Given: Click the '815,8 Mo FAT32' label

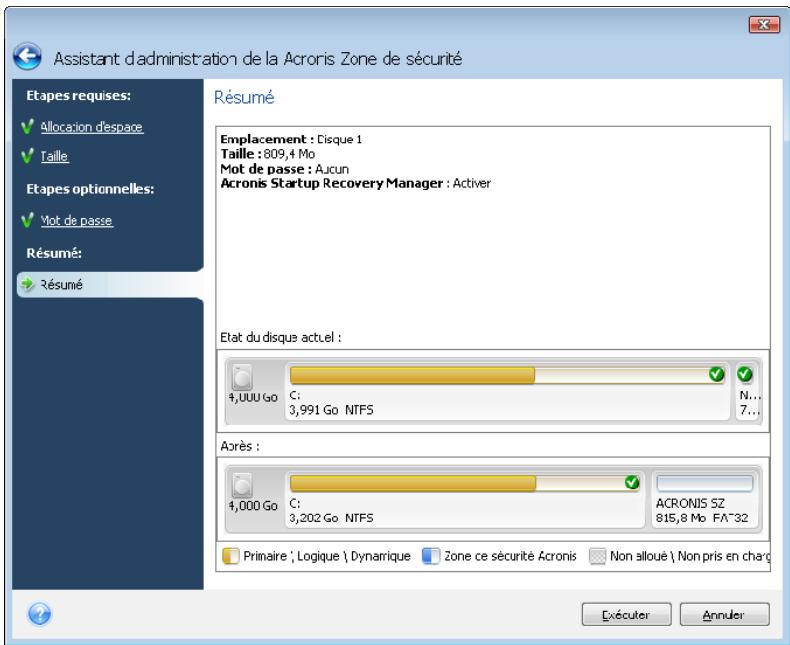Looking at the screenshot, I should 702,518.
